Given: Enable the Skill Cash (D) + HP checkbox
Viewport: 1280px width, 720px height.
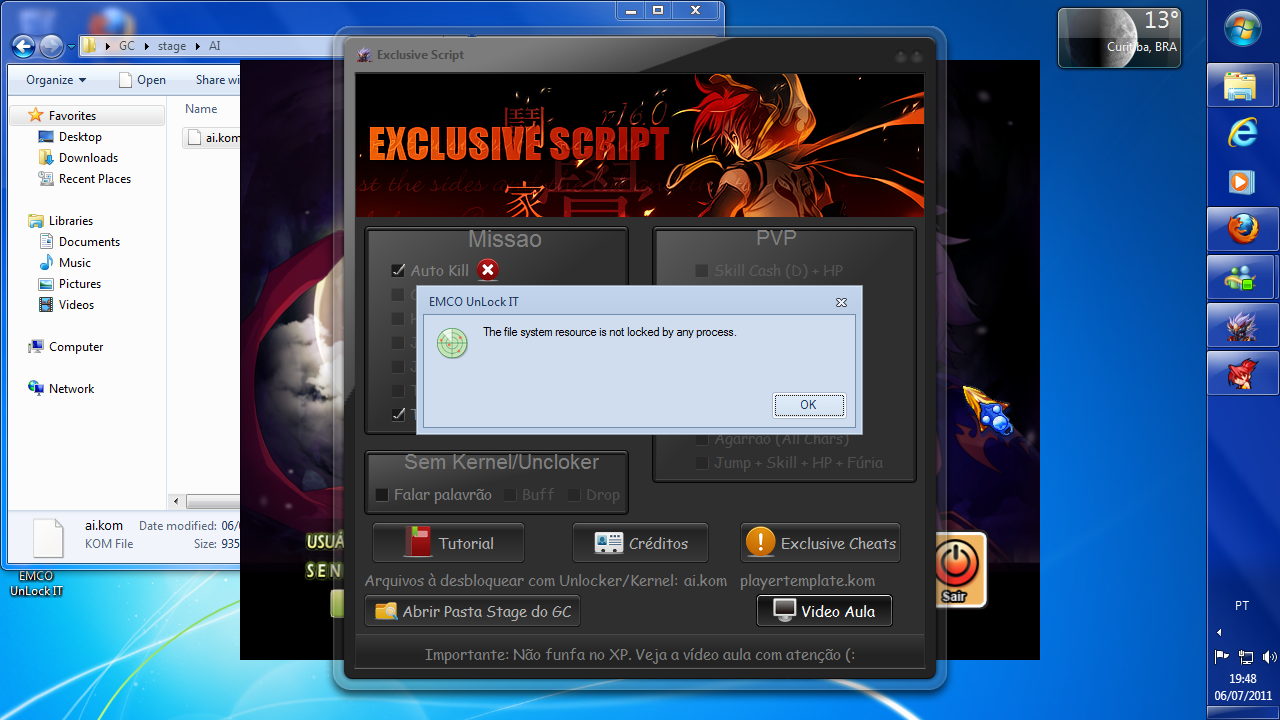Looking at the screenshot, I should point(702,271).
